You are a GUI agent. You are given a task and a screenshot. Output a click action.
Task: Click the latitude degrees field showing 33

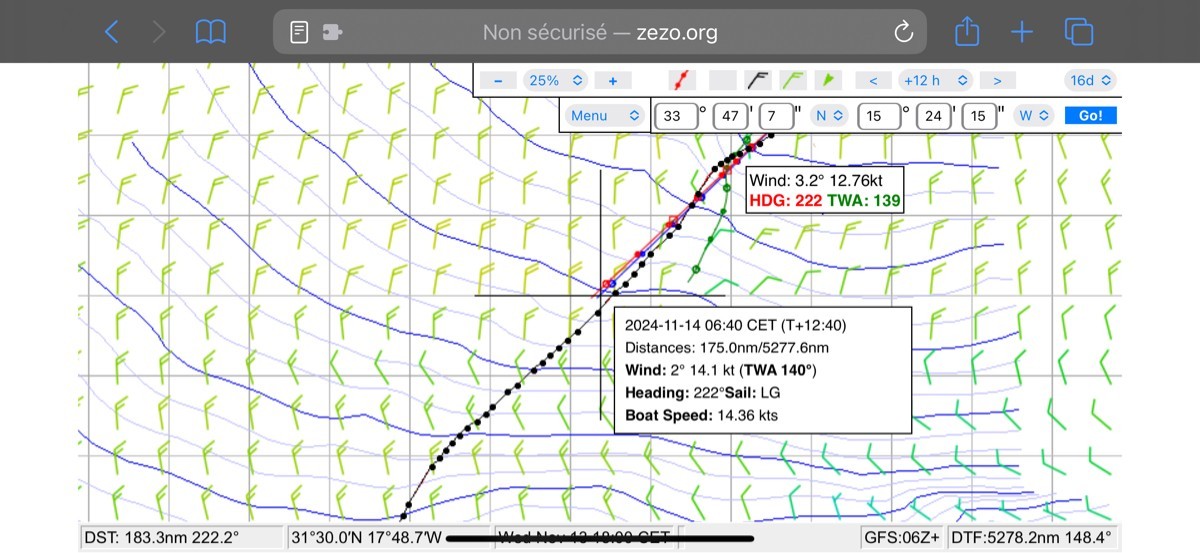(x=673, y=116)
